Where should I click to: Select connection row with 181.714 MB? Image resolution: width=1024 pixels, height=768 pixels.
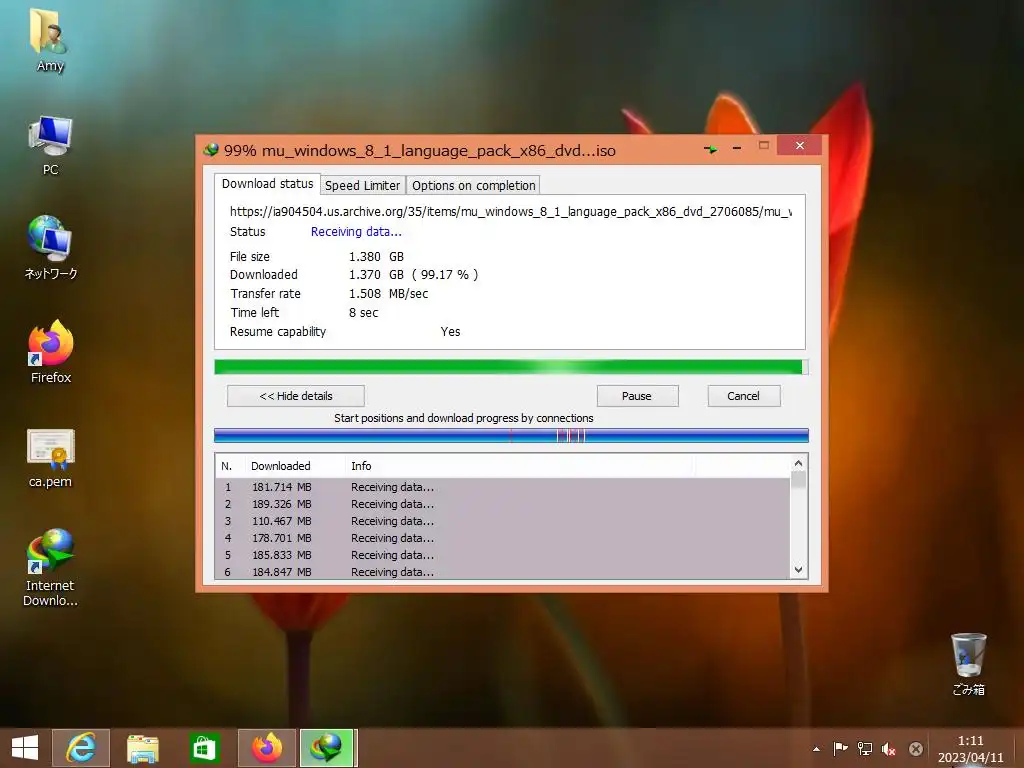coord(503,487)
